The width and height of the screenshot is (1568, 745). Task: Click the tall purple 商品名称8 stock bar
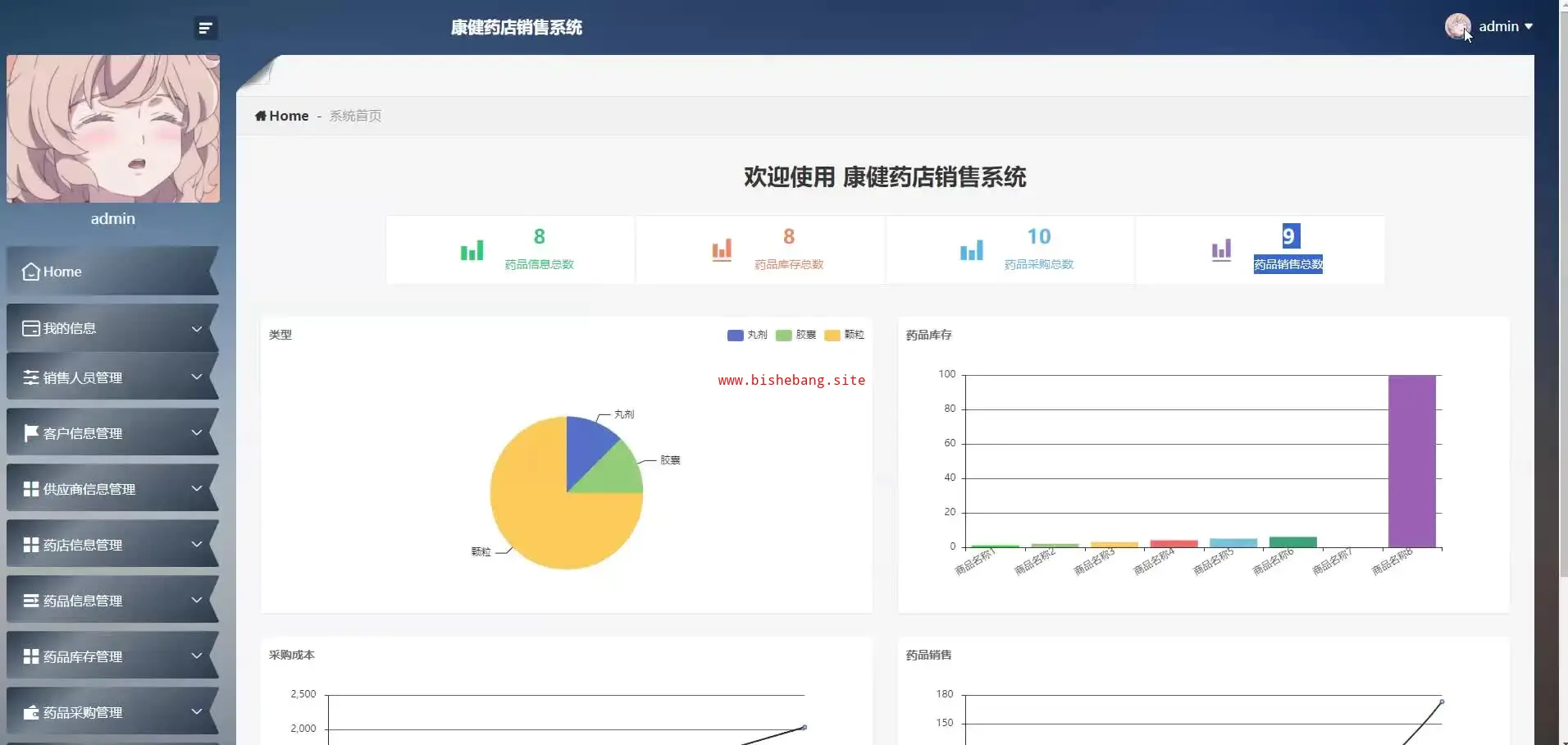[1412, 461]
